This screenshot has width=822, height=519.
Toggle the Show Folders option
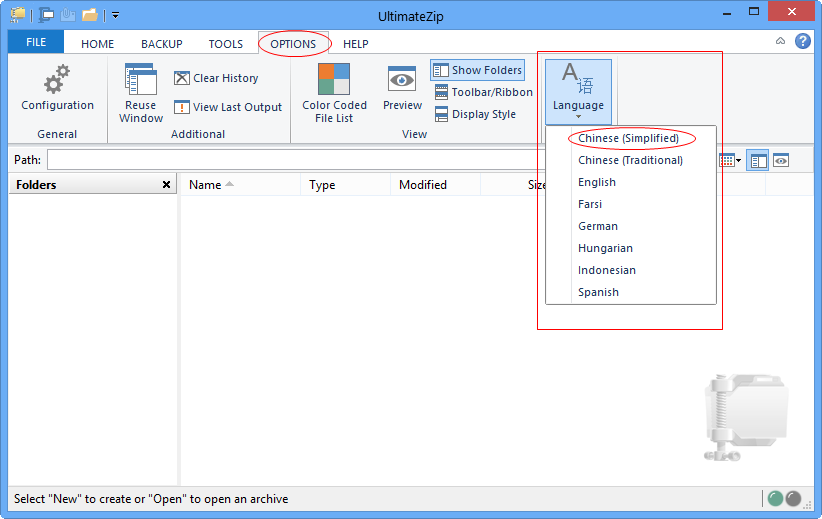[478, 70]
